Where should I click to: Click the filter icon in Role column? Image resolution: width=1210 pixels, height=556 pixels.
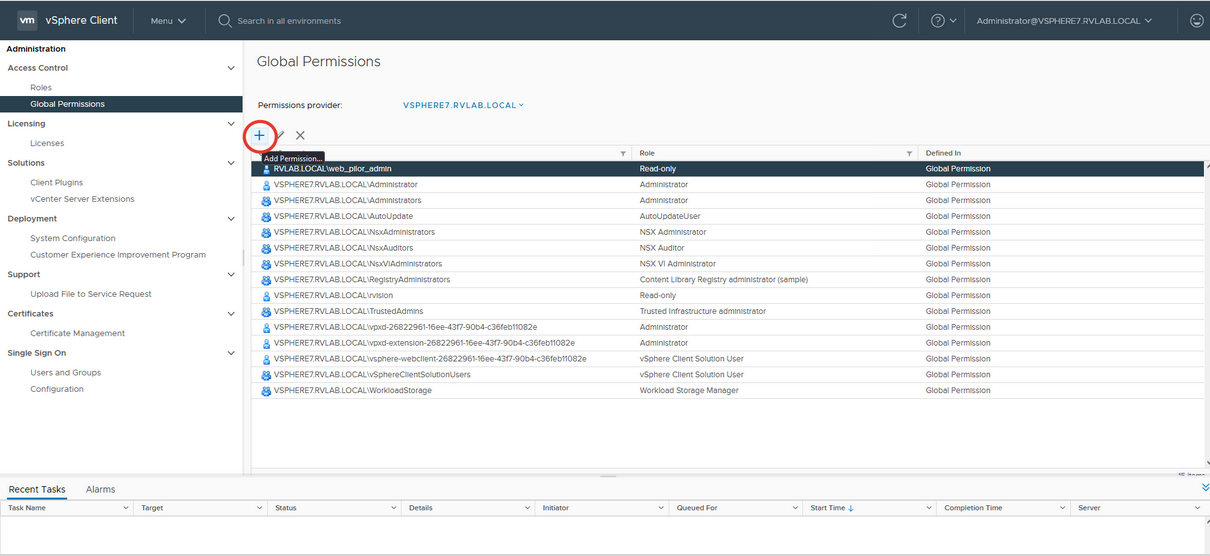(x=909, y=153)
